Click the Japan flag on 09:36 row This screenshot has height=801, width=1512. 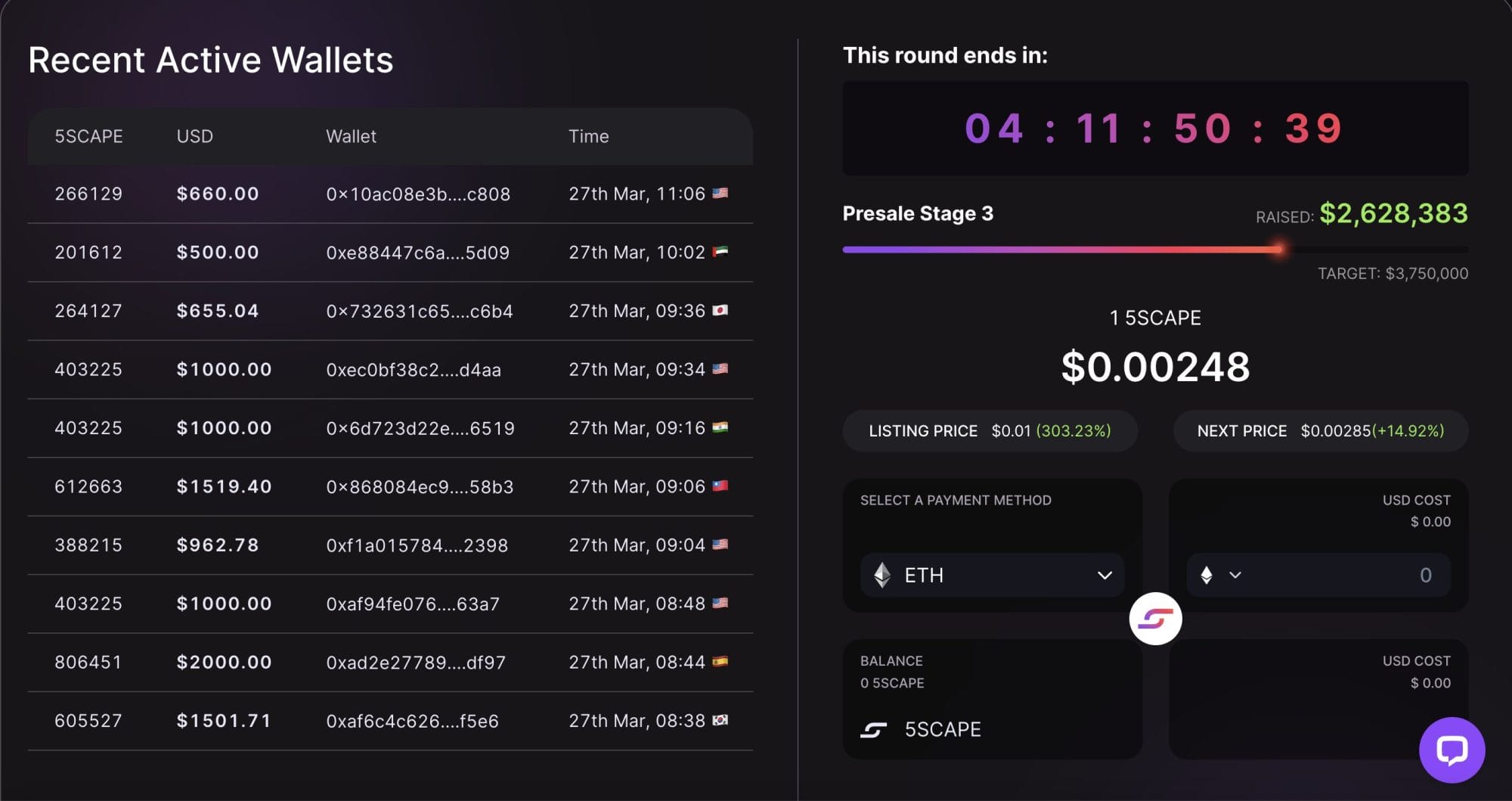coord(720,310)
